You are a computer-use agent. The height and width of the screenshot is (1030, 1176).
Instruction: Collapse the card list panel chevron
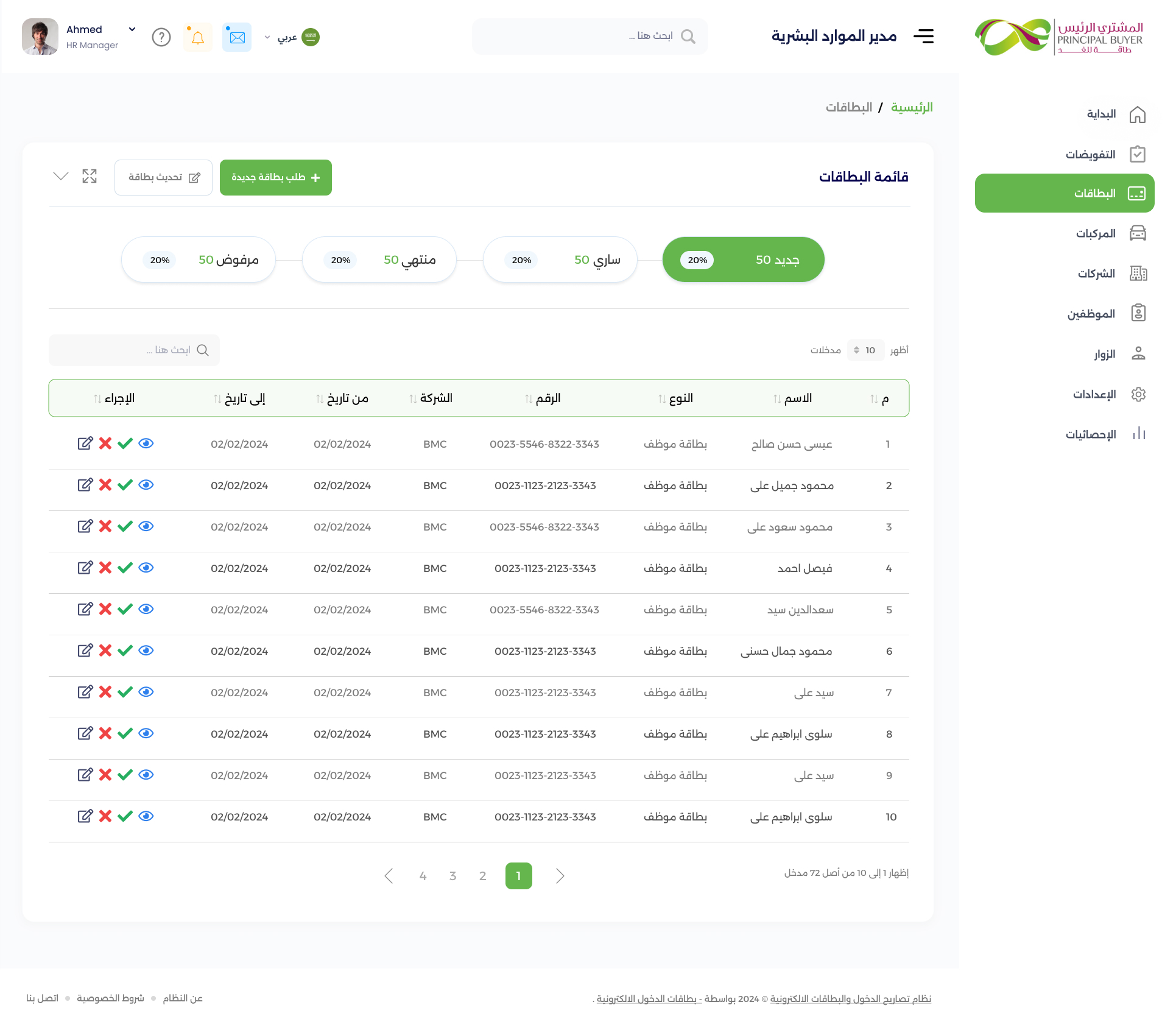point(61,176)
